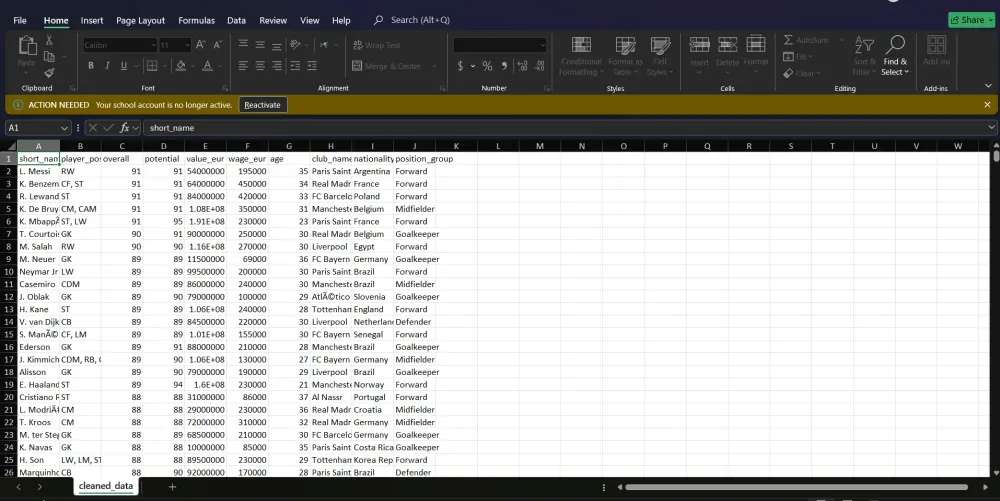Click the Reactivate button
The height and width of the screenshot is (501, 1000).
(x=262, y=105)
